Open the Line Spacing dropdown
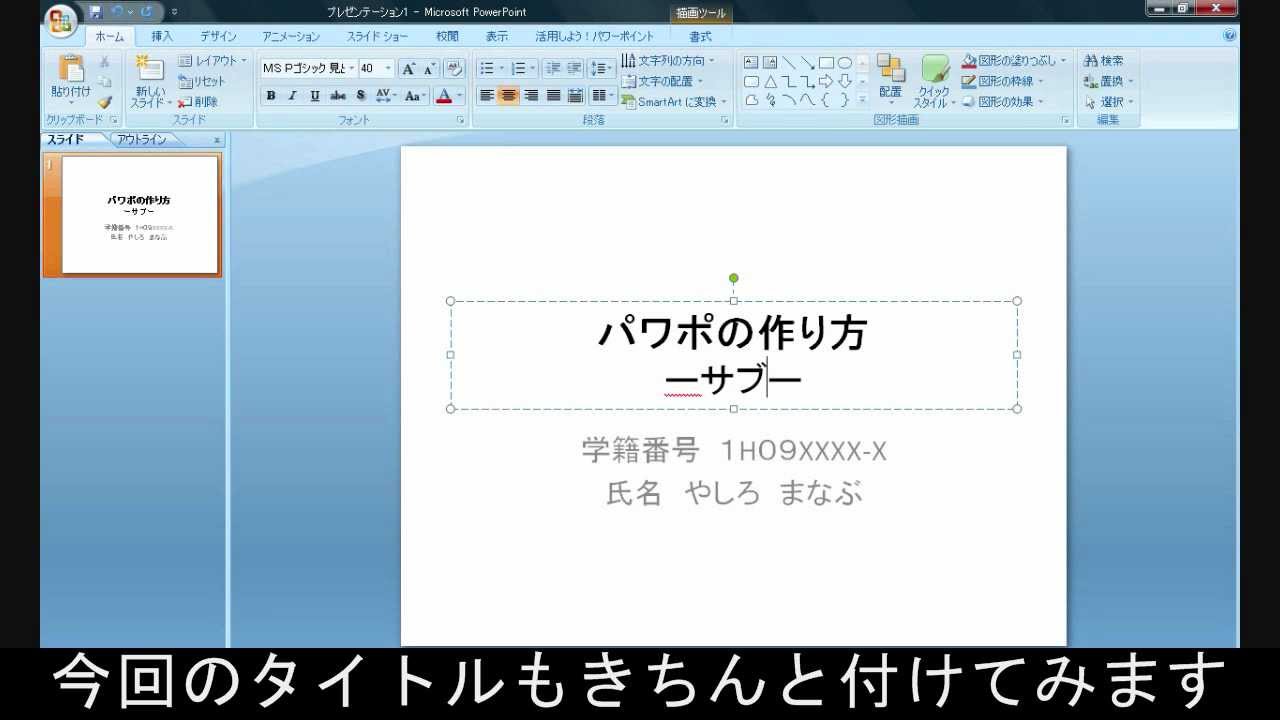The image size is (1280, 720). [x=602, y=68]
